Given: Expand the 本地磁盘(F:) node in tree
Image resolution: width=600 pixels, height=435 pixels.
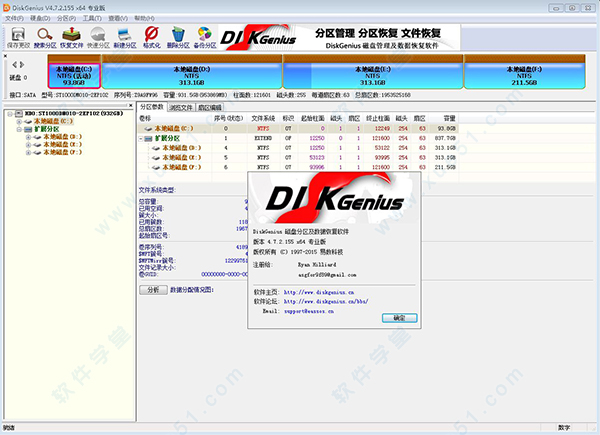Looking at the screenshot, I should pyautogui.click(x=28, y=152).
